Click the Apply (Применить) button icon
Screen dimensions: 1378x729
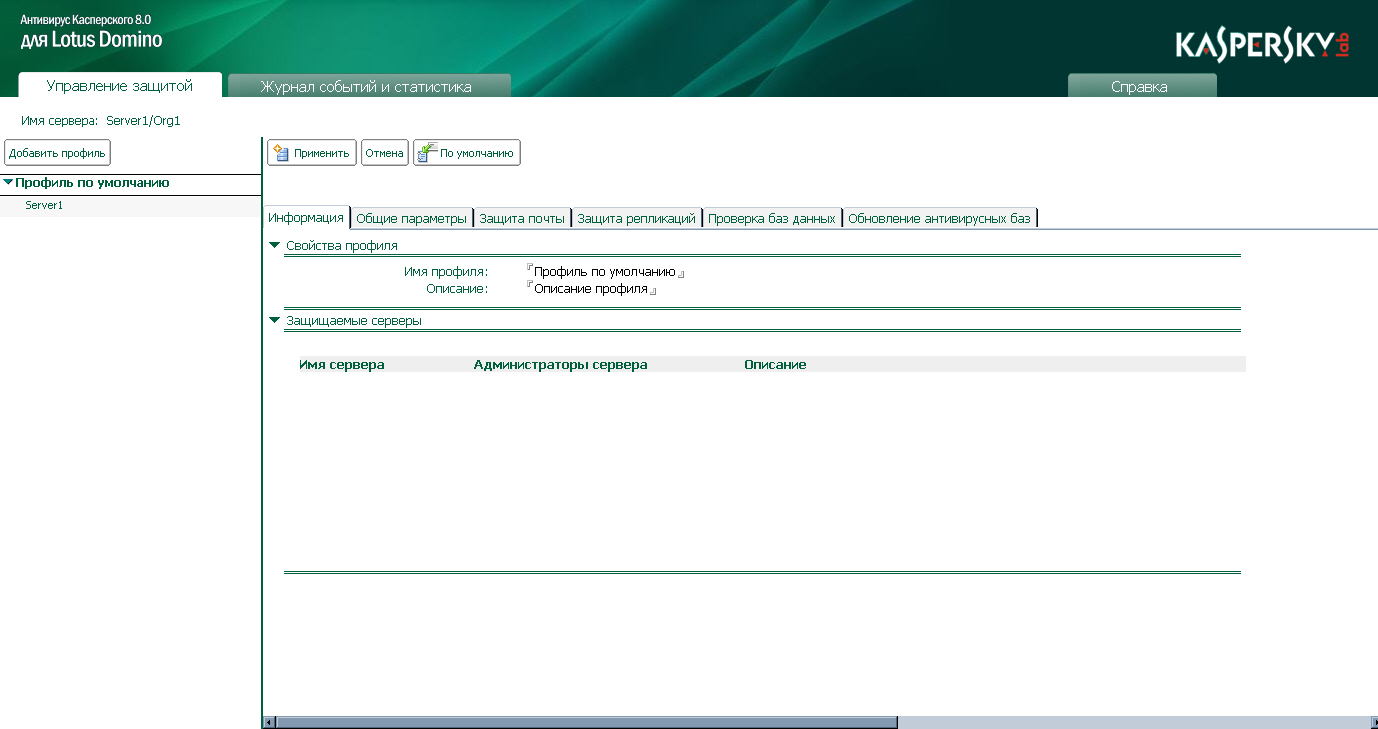[x=281, y=153]
